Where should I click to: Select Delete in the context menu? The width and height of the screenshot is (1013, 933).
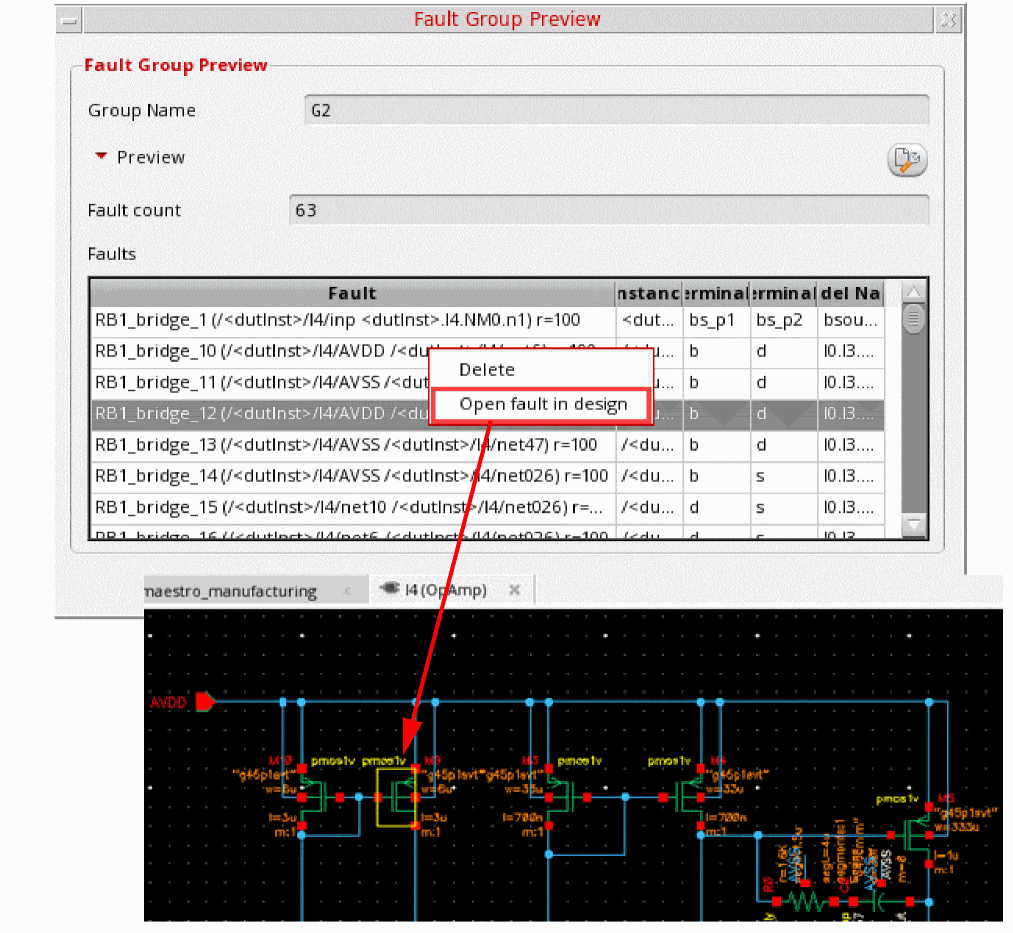click(x=486, y=370)
